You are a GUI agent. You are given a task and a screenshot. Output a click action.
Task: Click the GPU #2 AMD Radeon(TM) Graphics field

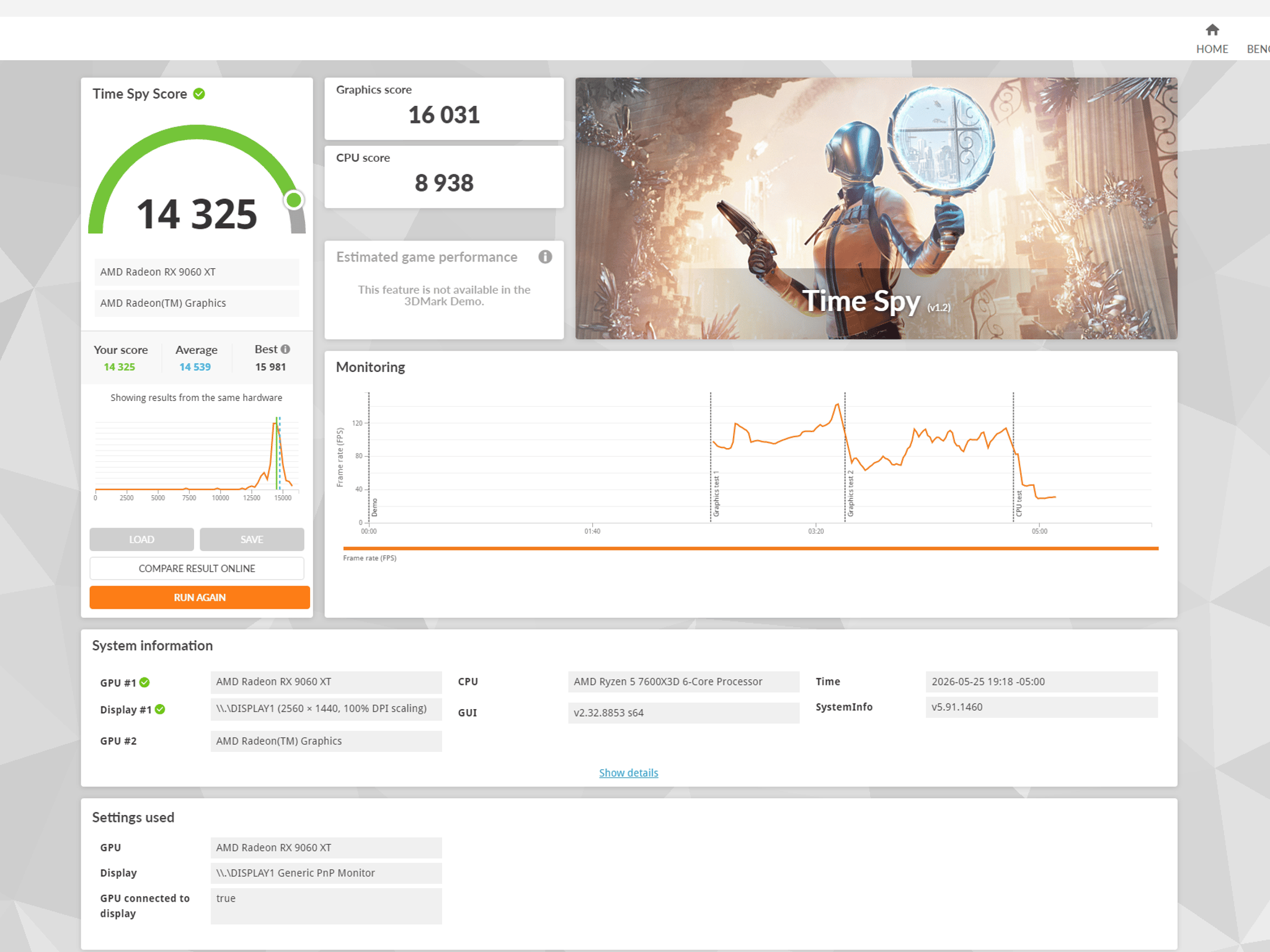[326, 741]
